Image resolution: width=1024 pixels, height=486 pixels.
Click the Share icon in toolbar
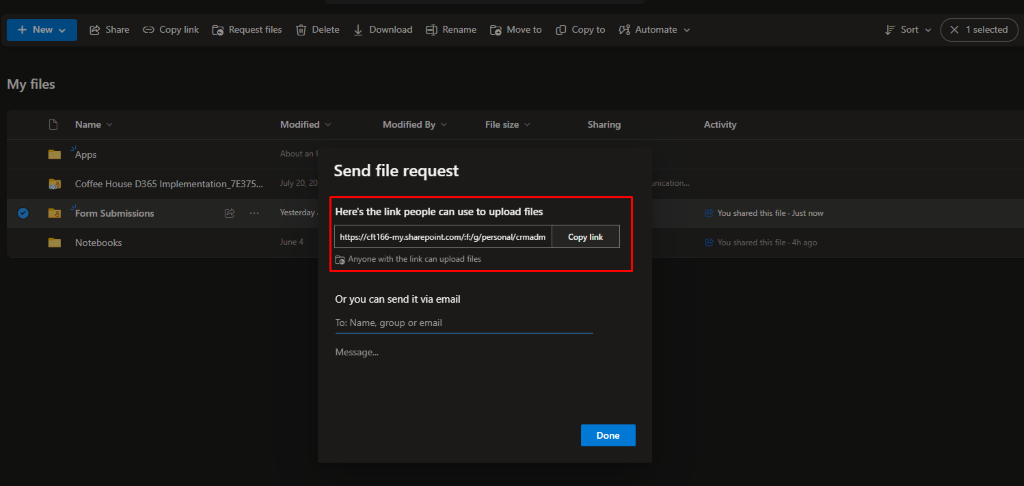[96, 30]
